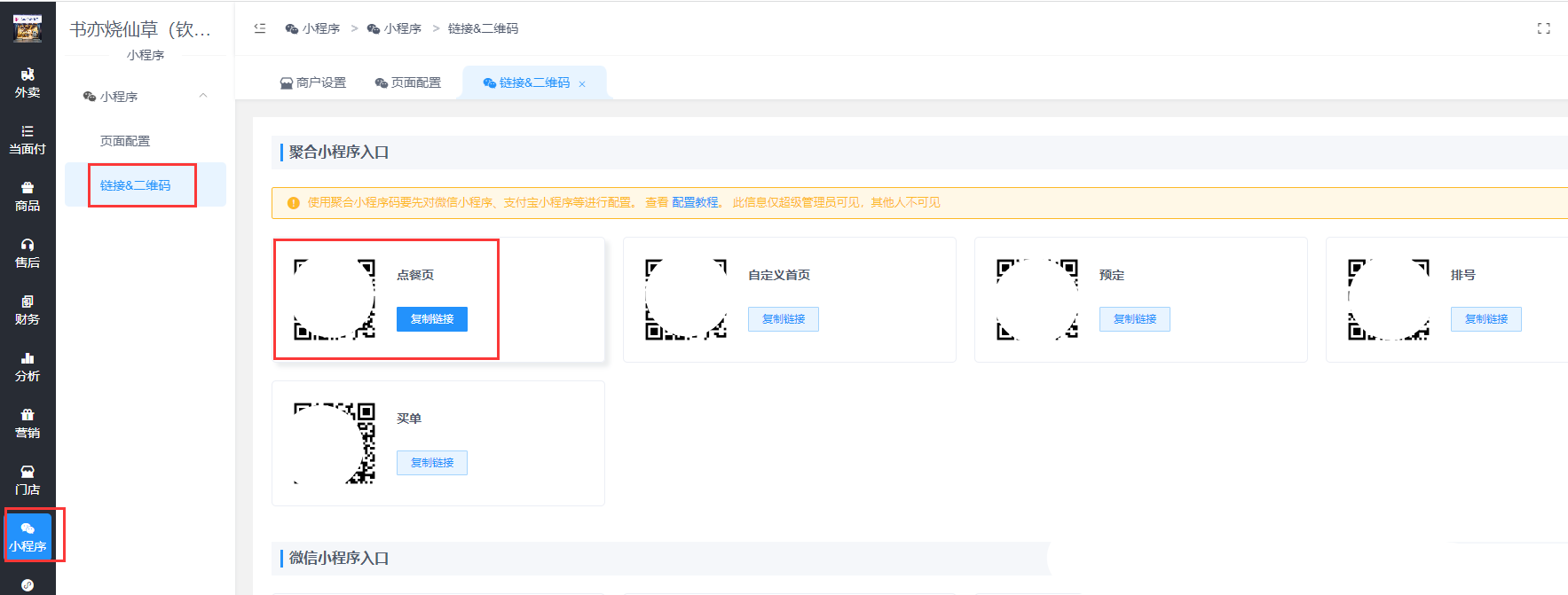Click the 买单 QR code

(x=335, y=443)
